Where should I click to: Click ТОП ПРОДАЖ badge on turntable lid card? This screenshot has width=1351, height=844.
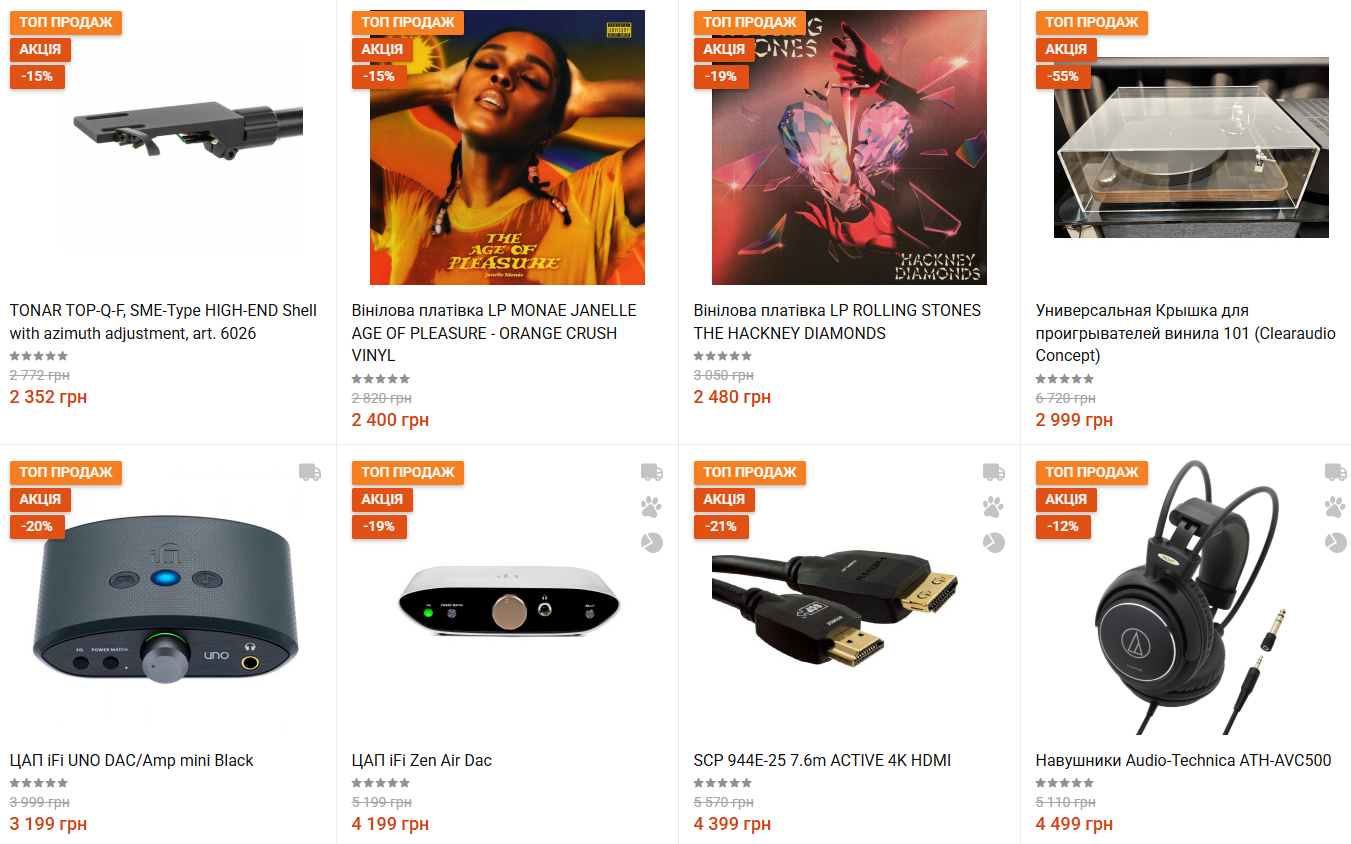(1092, 22)
